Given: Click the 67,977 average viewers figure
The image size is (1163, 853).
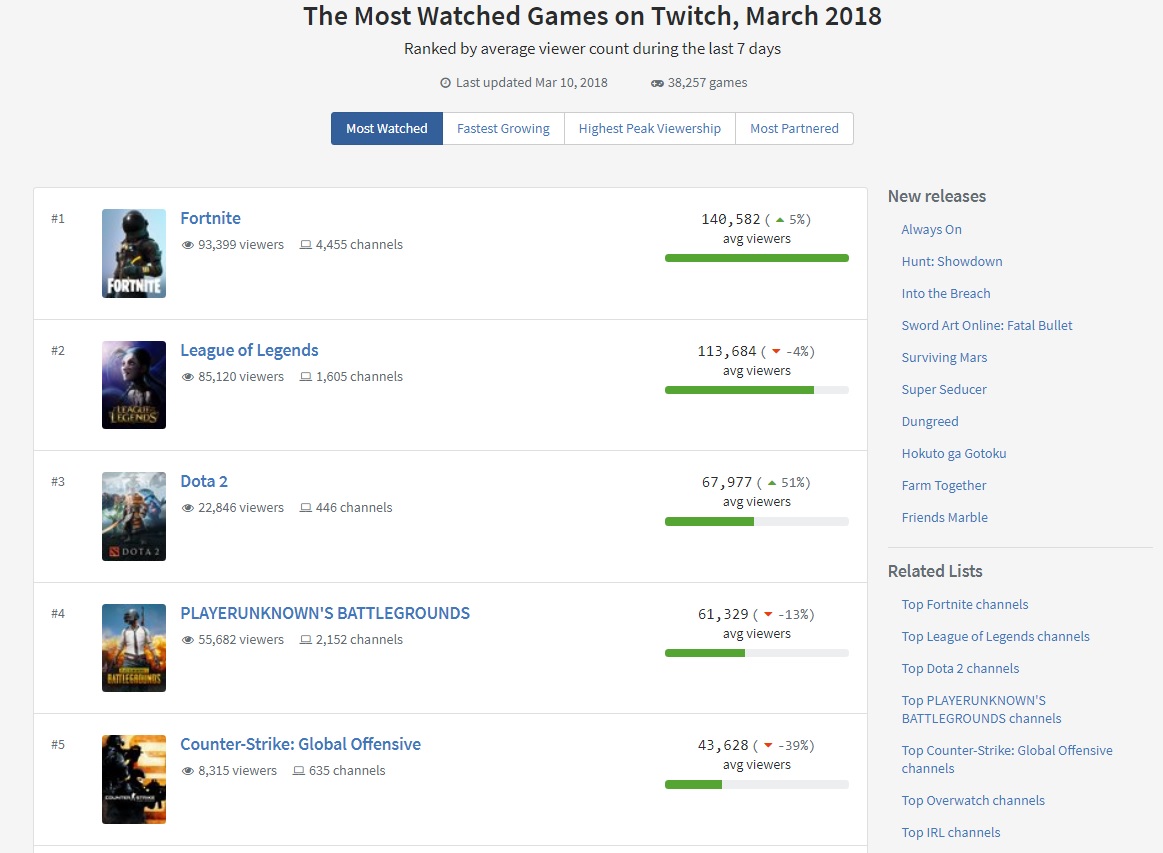Looking at the screenshot, I should pos(727,483).
